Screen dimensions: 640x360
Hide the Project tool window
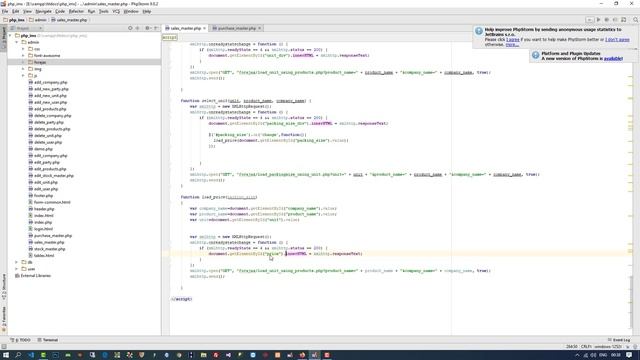[x=156, y=28]
